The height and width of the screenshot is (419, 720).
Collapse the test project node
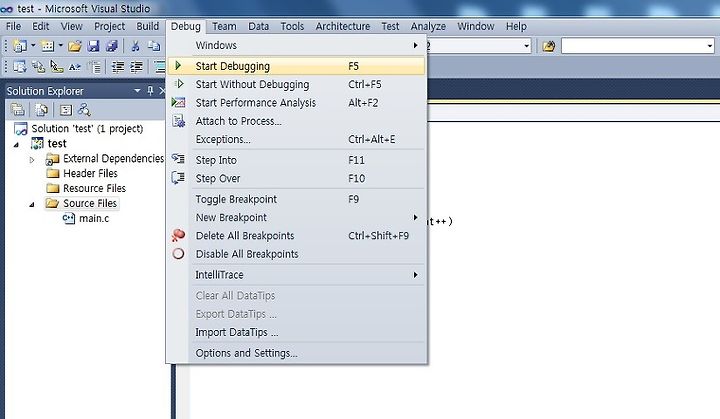click(16, 144)
